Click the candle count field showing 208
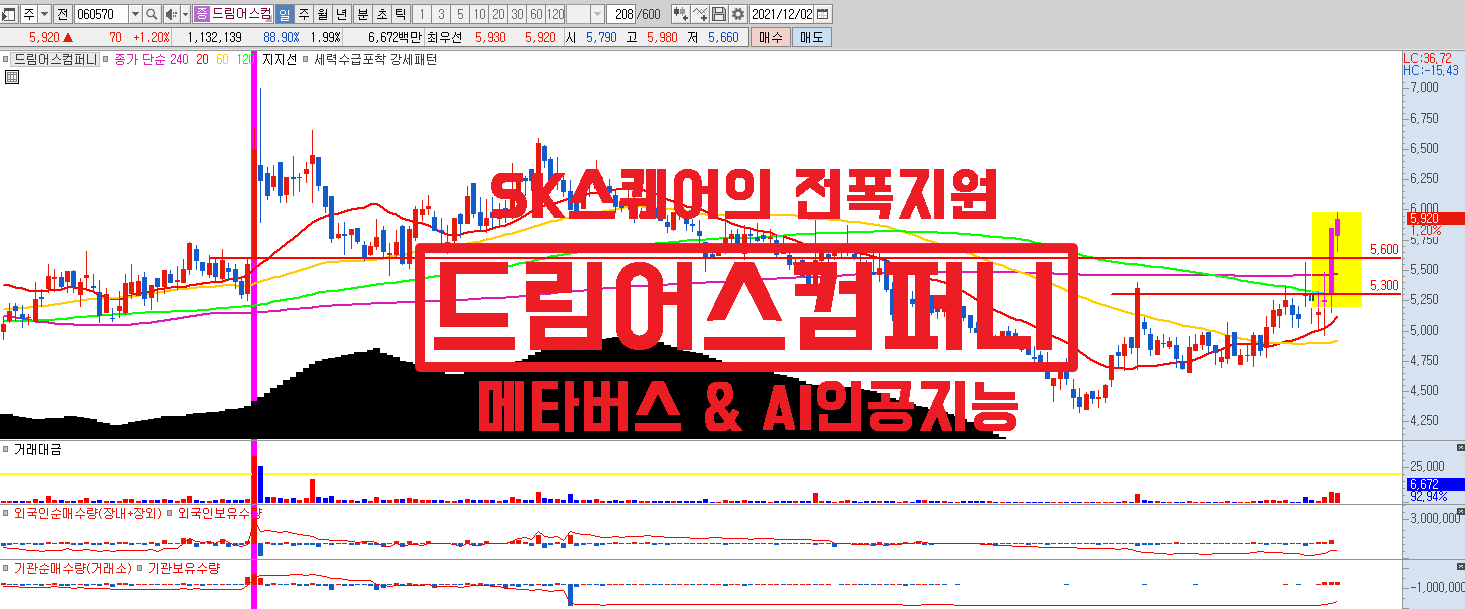 click(x=621, y=14)
